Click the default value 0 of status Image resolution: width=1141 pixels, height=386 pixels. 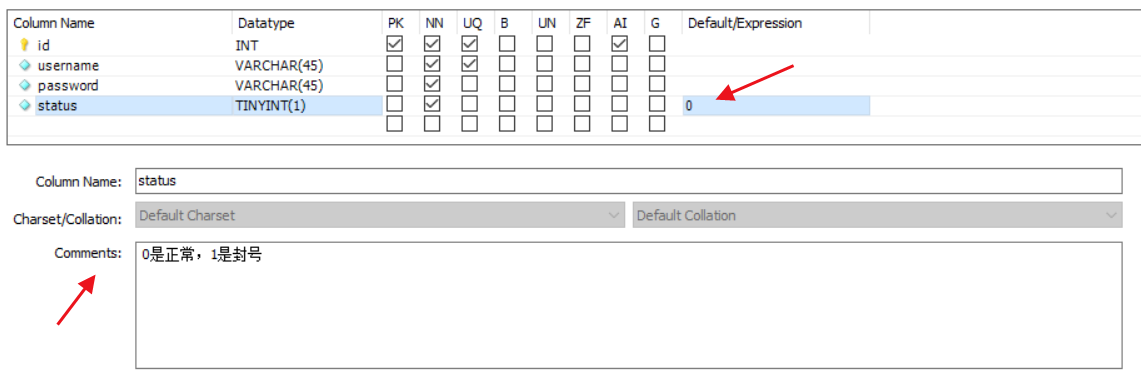(x=688, y=106)
